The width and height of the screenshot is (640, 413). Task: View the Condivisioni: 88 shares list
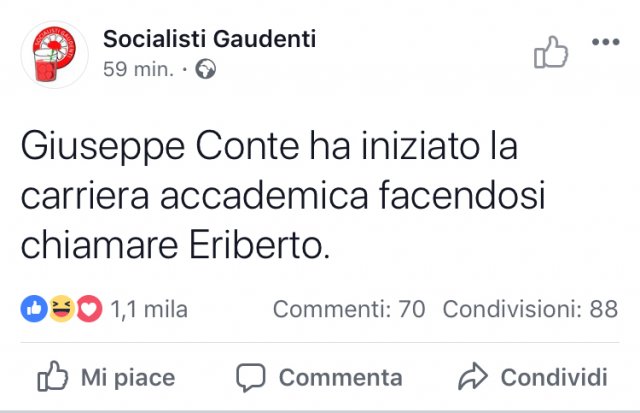[x=530, y=309]
